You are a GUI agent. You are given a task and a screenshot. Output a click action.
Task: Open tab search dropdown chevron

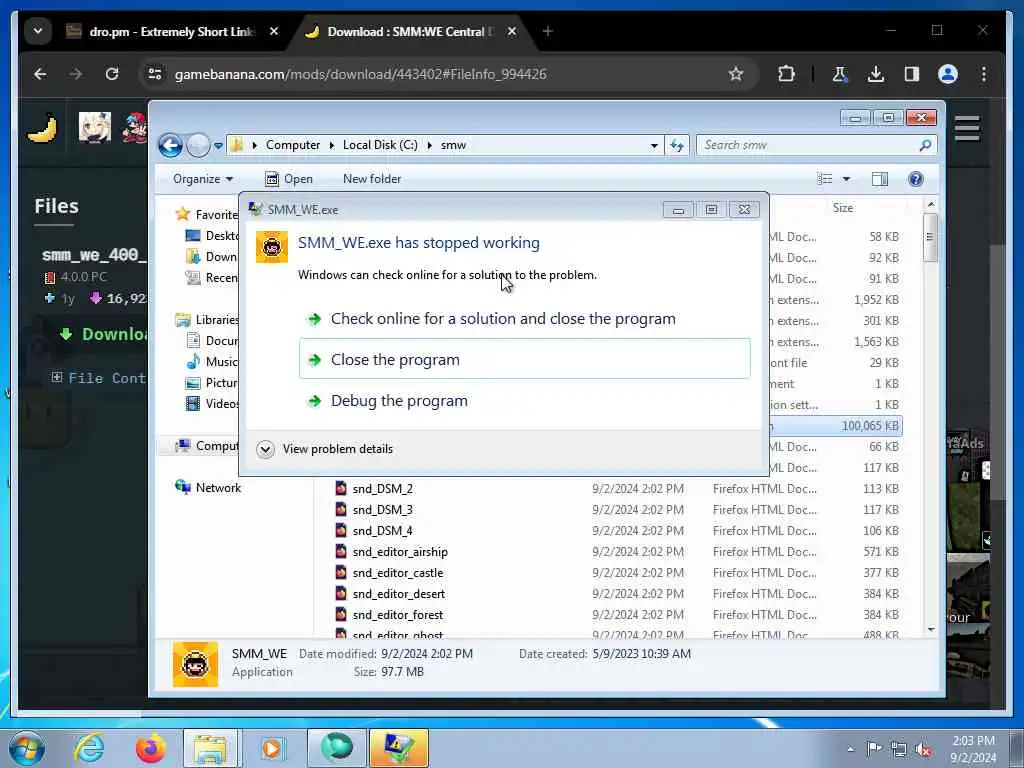click(38, 31)
